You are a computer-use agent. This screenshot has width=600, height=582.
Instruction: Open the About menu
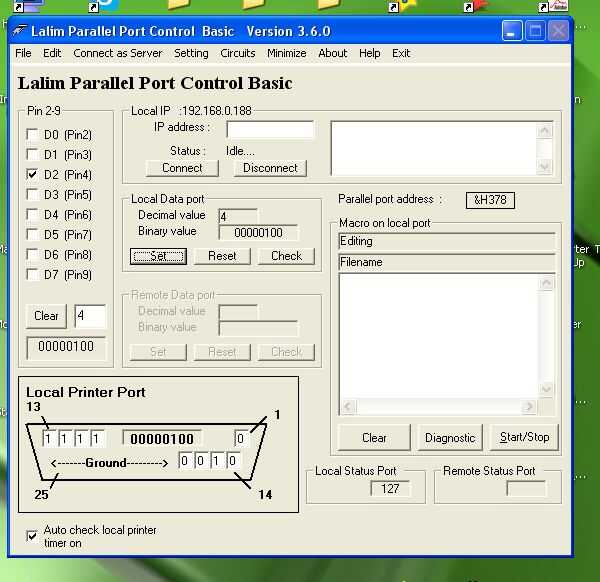(333, 53)
